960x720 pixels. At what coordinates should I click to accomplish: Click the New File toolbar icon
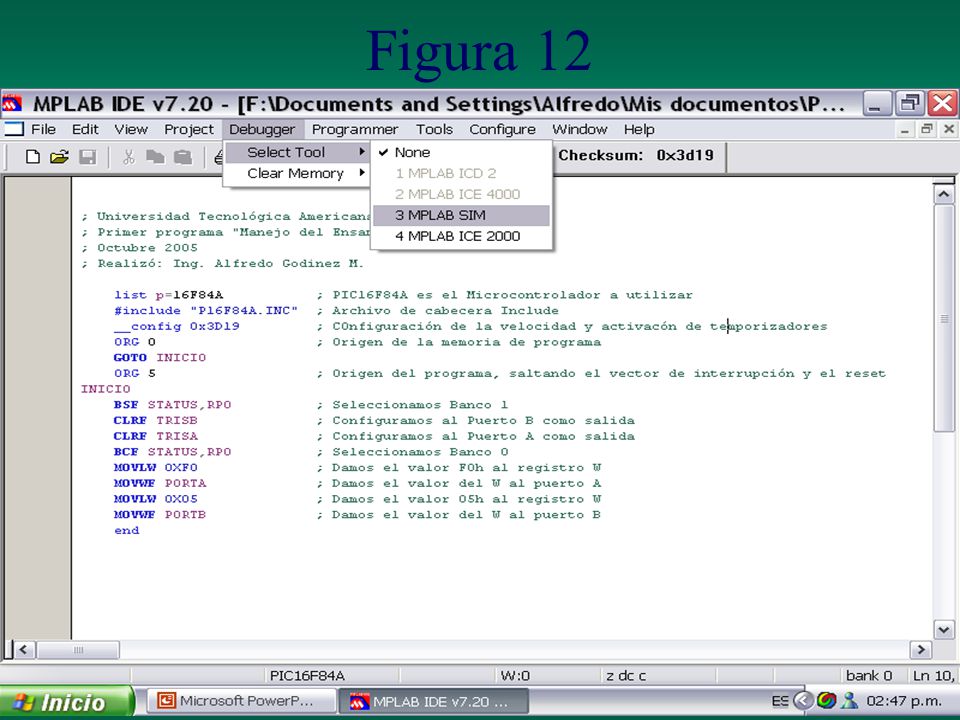point(33,157)
